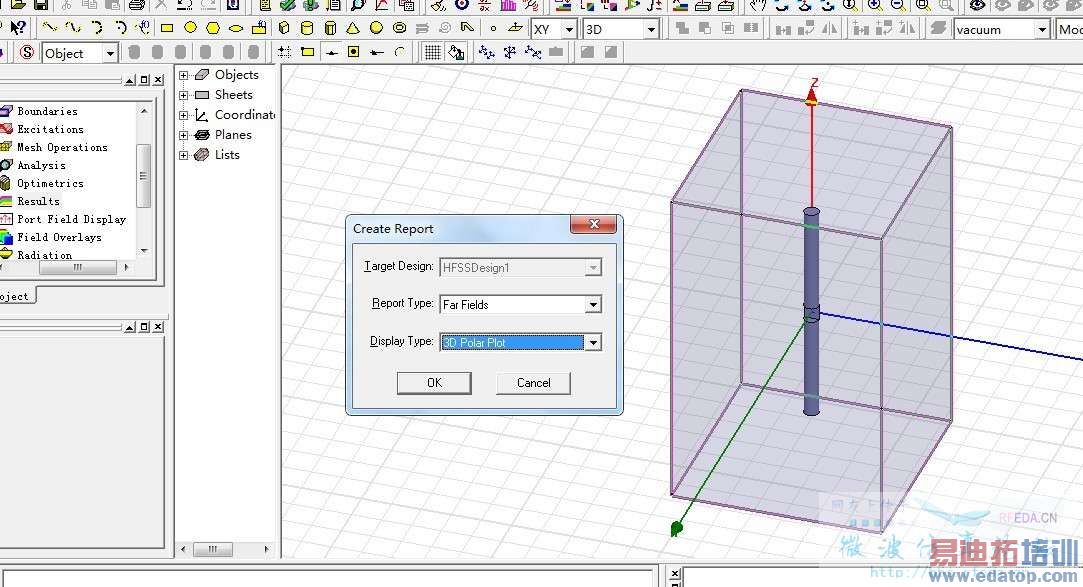Select the Draw box tool
The image size is (1083, 587).
point(284,28)
